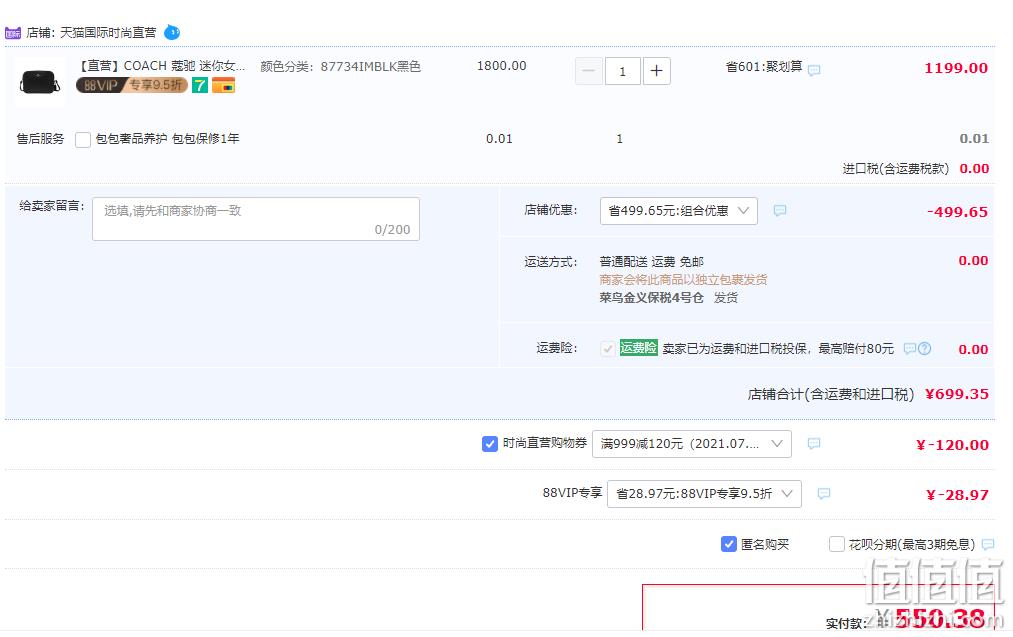The width and height of the screenshot is (1013, 637).
Task: Click the 店铺: 天猫国际时尚直营 store name
Action: (91, 32)
